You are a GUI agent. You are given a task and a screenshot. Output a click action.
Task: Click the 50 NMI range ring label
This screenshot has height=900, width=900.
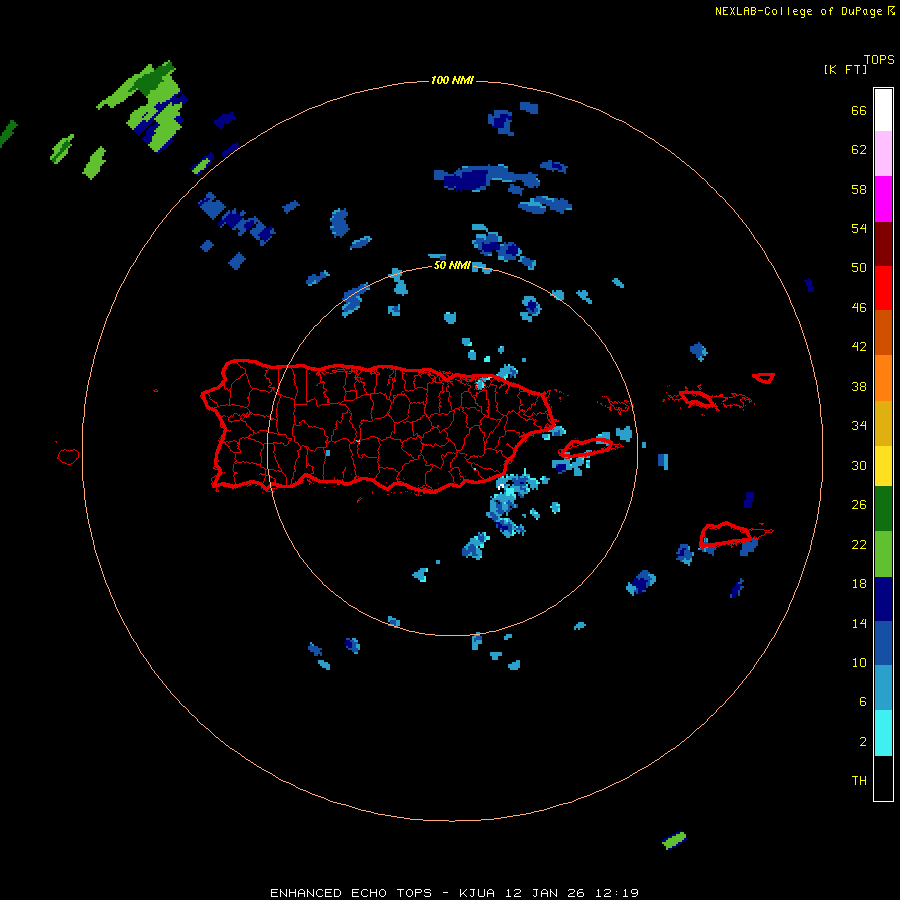pos(452,265)
